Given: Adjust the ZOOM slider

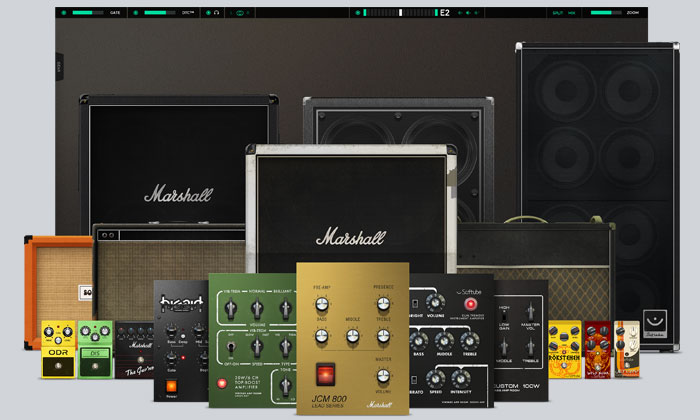Looking at the screenshot, I should tap(606, 12).
